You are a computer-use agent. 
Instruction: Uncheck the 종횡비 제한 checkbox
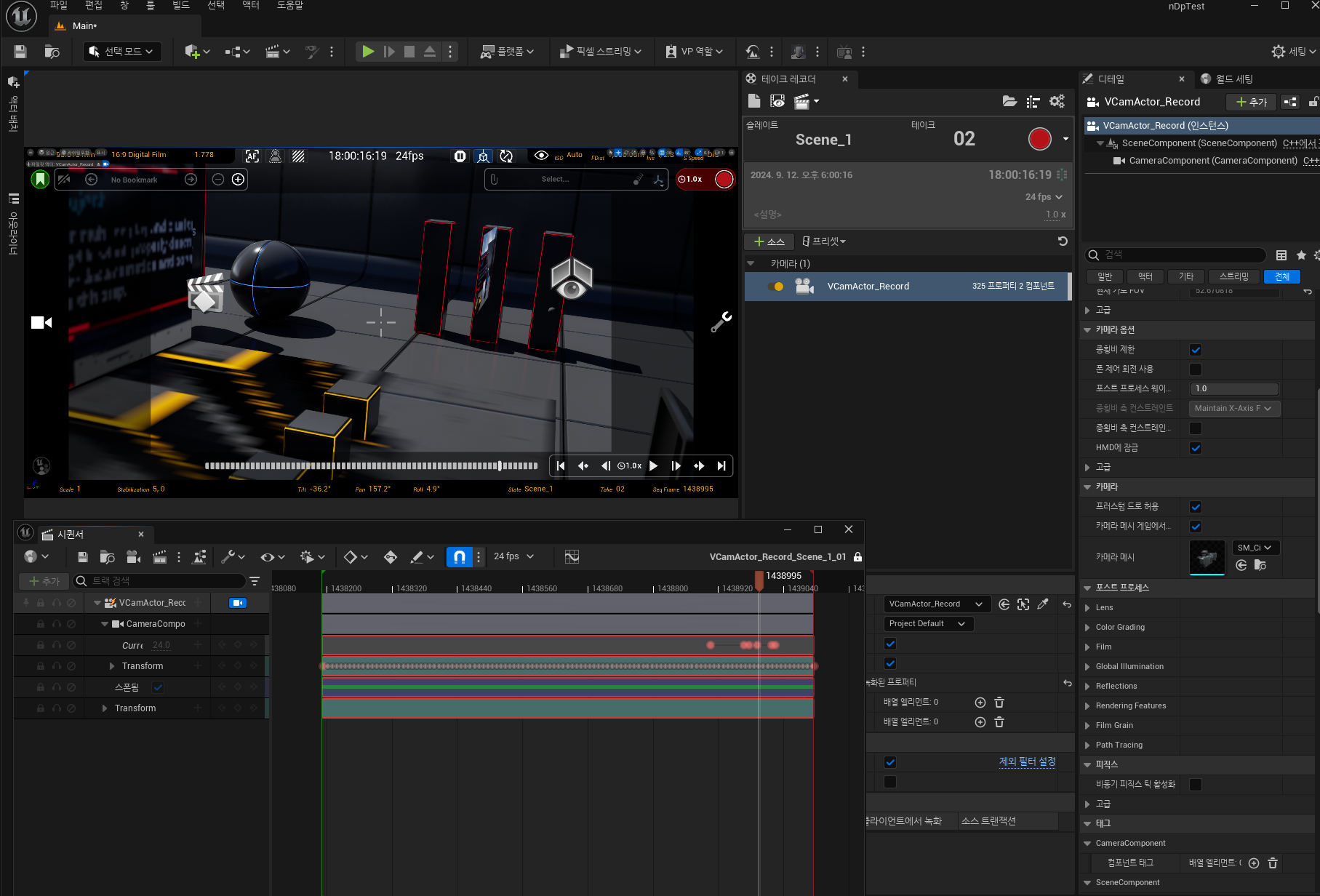1196,350
